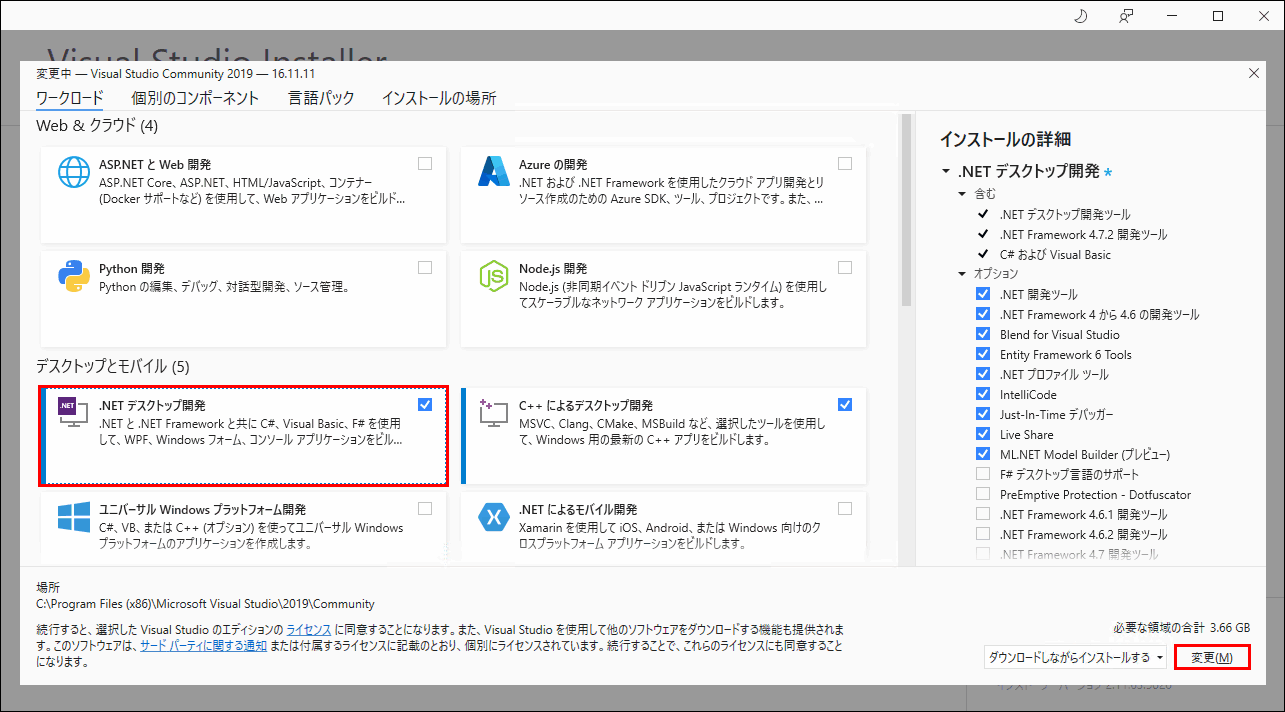Check the ユニバーサル Windows プラットフォーム開発 checkbox
Image resolution: width=1285 pixels, height=712 pixels.
425,508
